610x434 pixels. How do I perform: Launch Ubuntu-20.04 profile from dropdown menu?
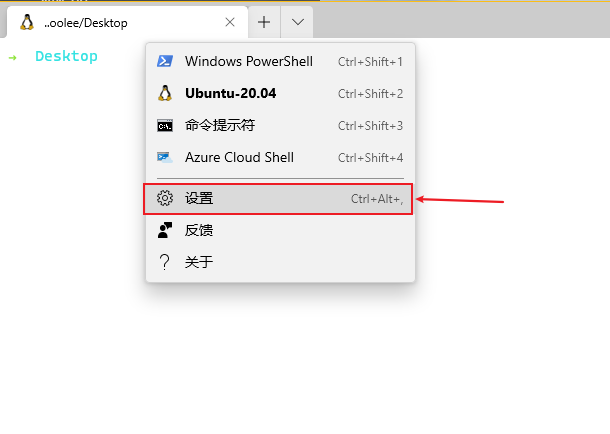click(280, 93)
